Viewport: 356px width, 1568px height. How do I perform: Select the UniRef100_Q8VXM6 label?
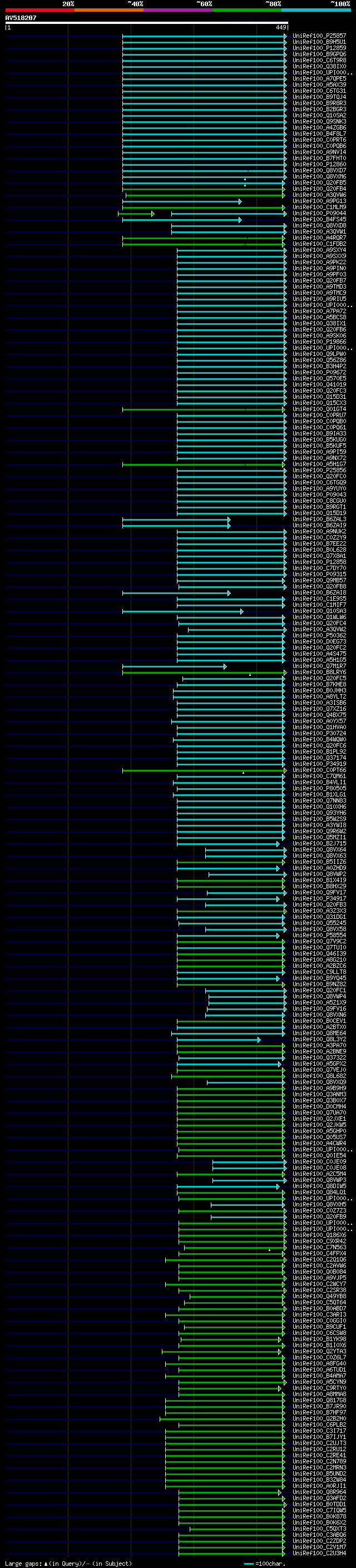click(319, 176)
